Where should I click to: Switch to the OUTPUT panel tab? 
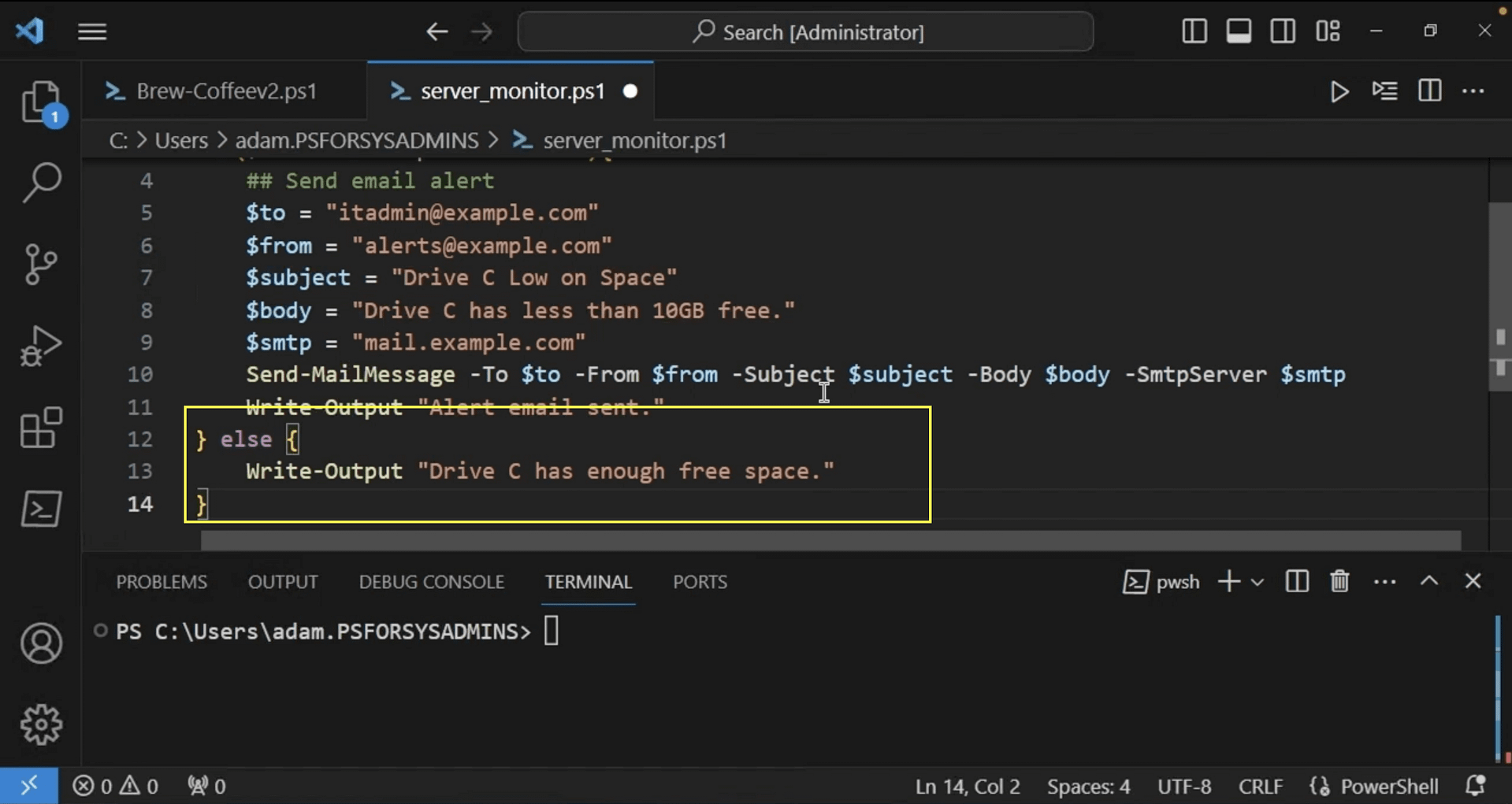[x=283, y=582]
